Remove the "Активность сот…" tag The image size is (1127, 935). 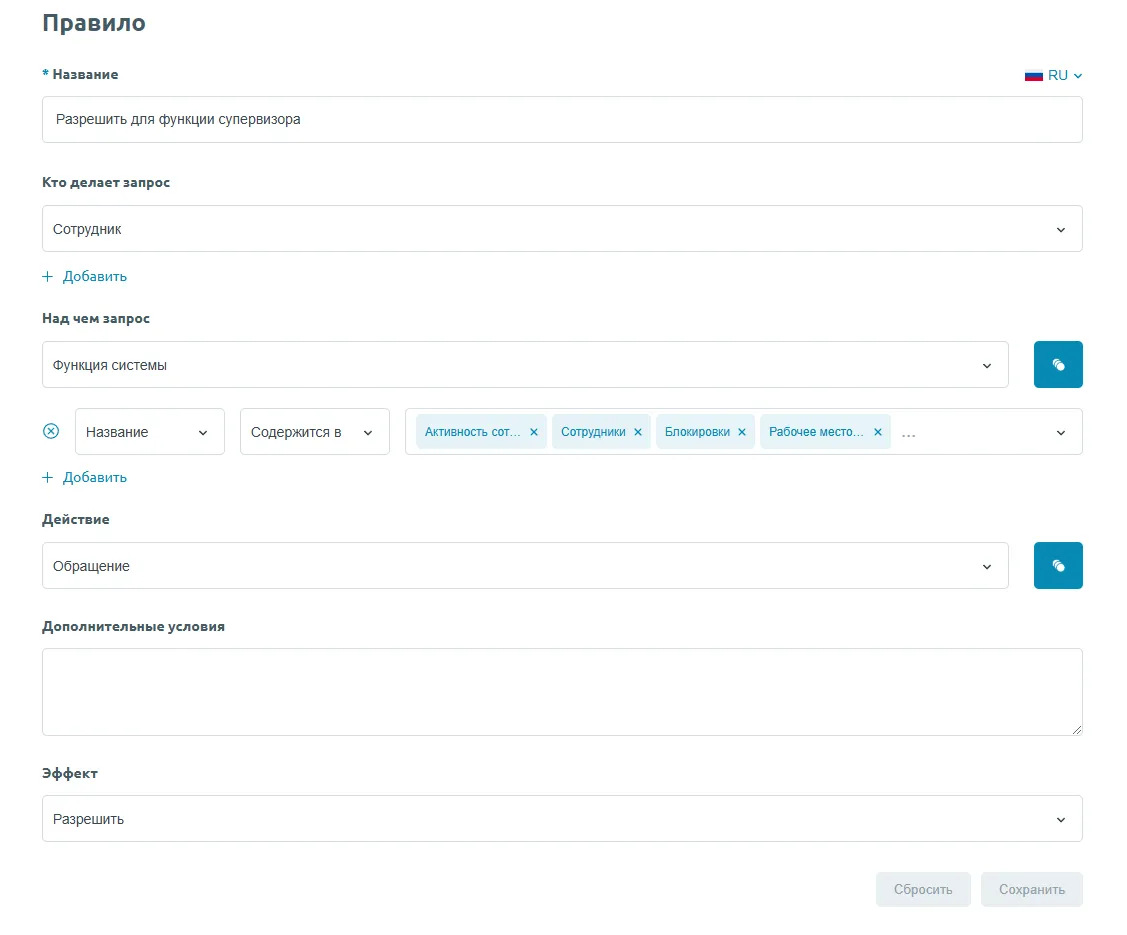pos(534,432)
